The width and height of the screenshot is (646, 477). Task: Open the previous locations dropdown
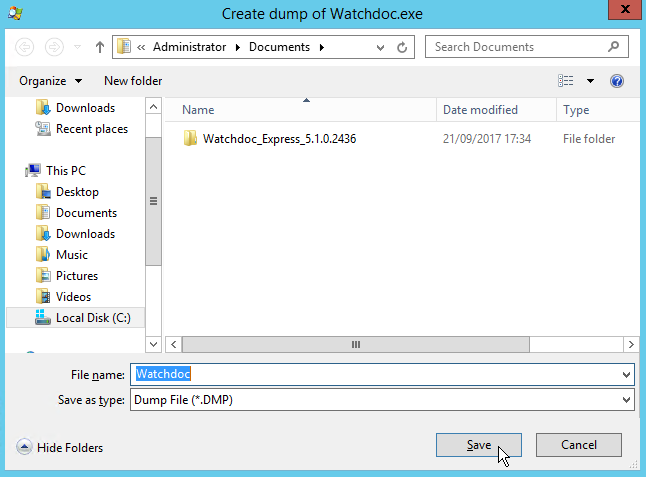click(380, 48)
